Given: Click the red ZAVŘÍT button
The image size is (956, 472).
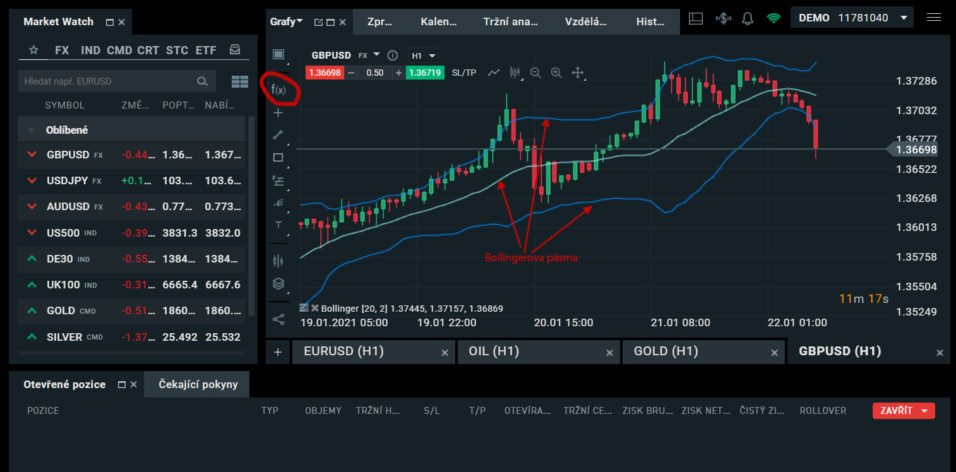Looking at the screenshot, I should pyautogui.click(x=903, y=411).
